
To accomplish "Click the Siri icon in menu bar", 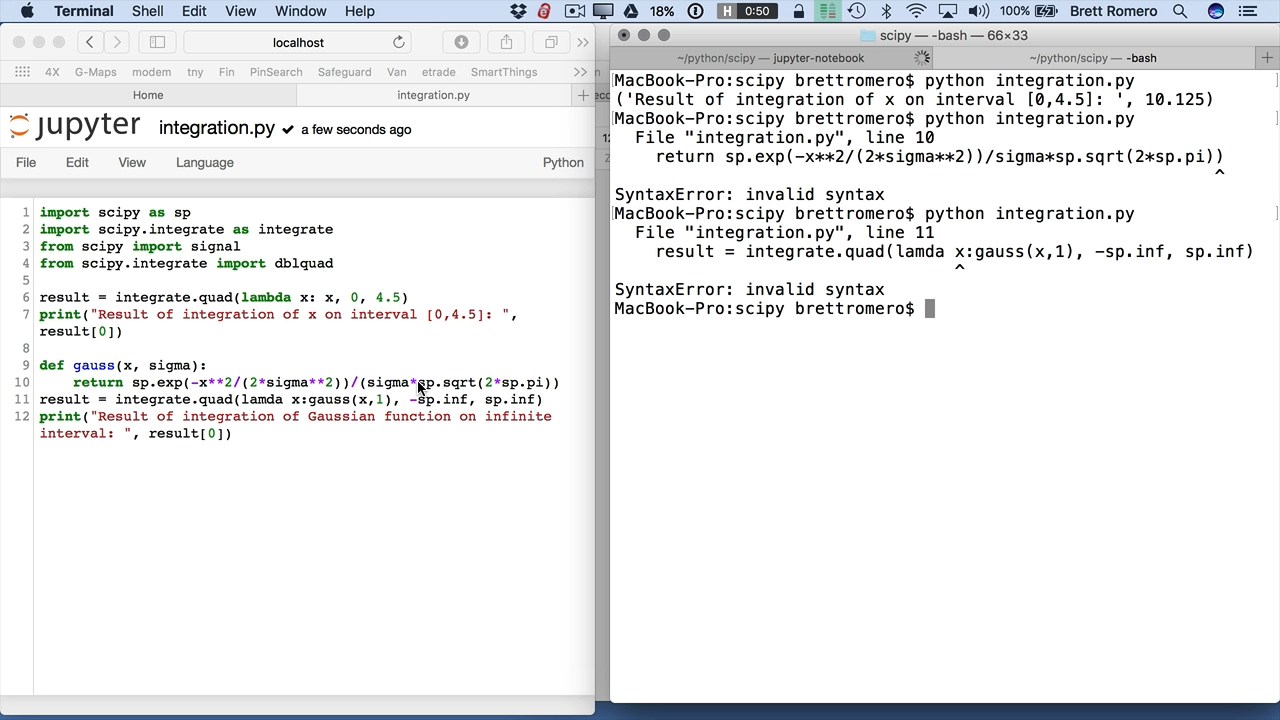I will [x=1215, y=11].
